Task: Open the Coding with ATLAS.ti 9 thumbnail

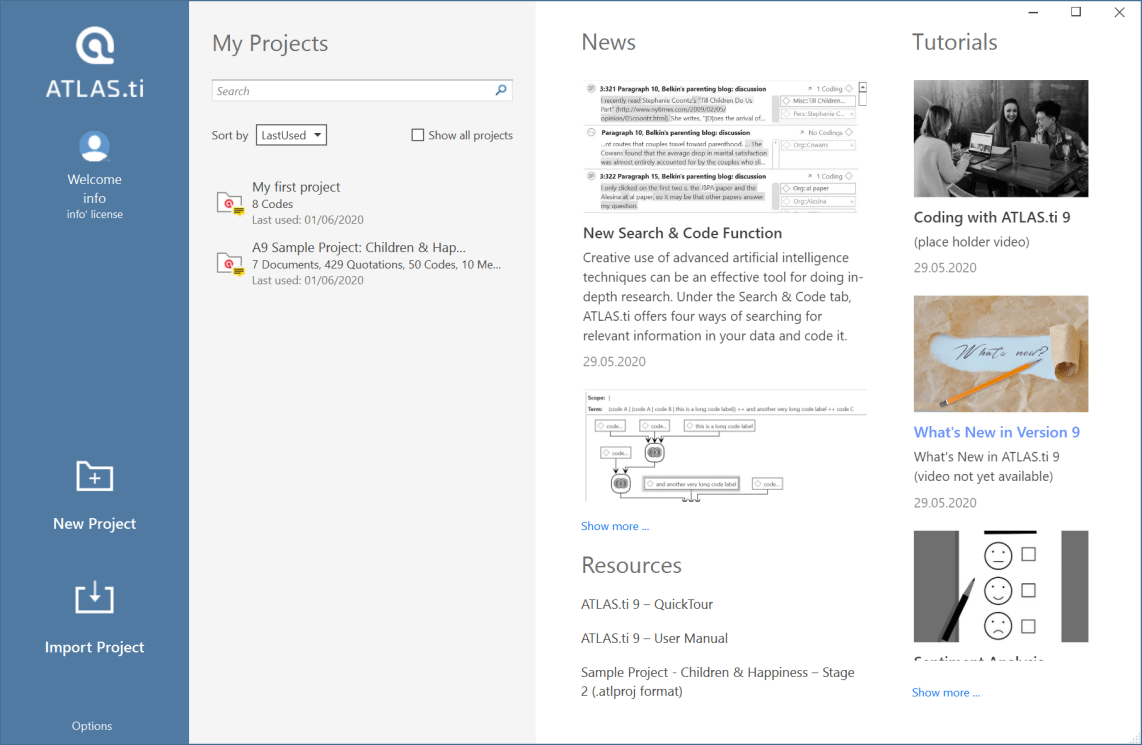Action: click(x=1001, y=139)
